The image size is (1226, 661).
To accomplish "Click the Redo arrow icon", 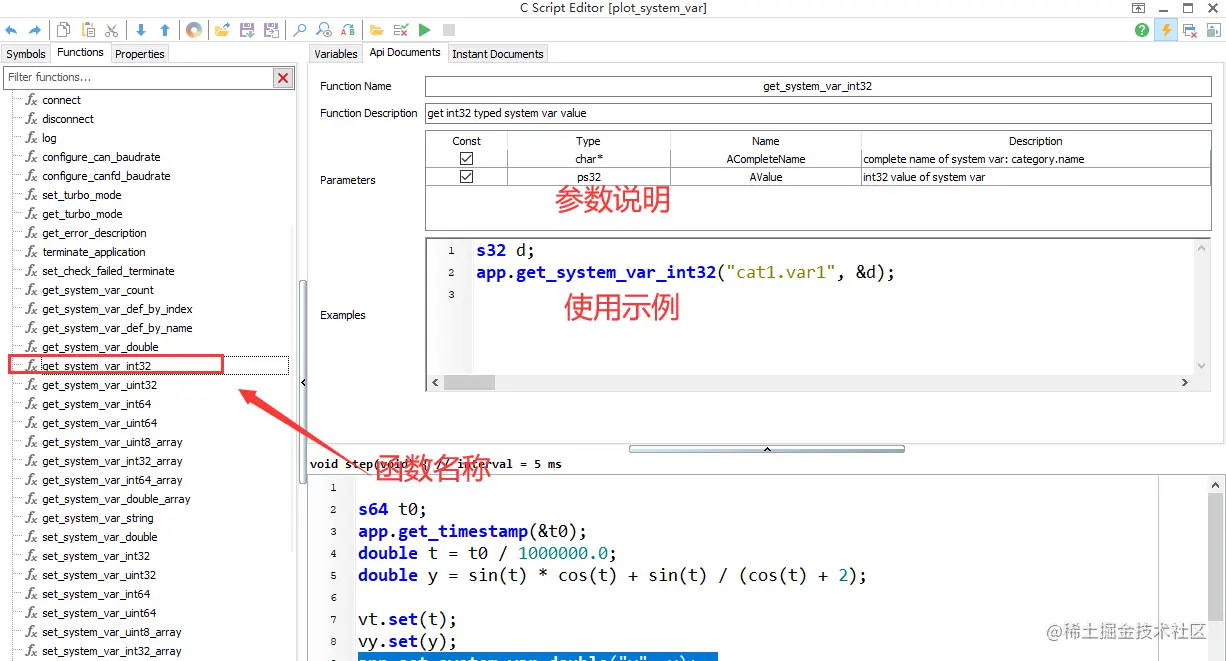I will point(35,30).
